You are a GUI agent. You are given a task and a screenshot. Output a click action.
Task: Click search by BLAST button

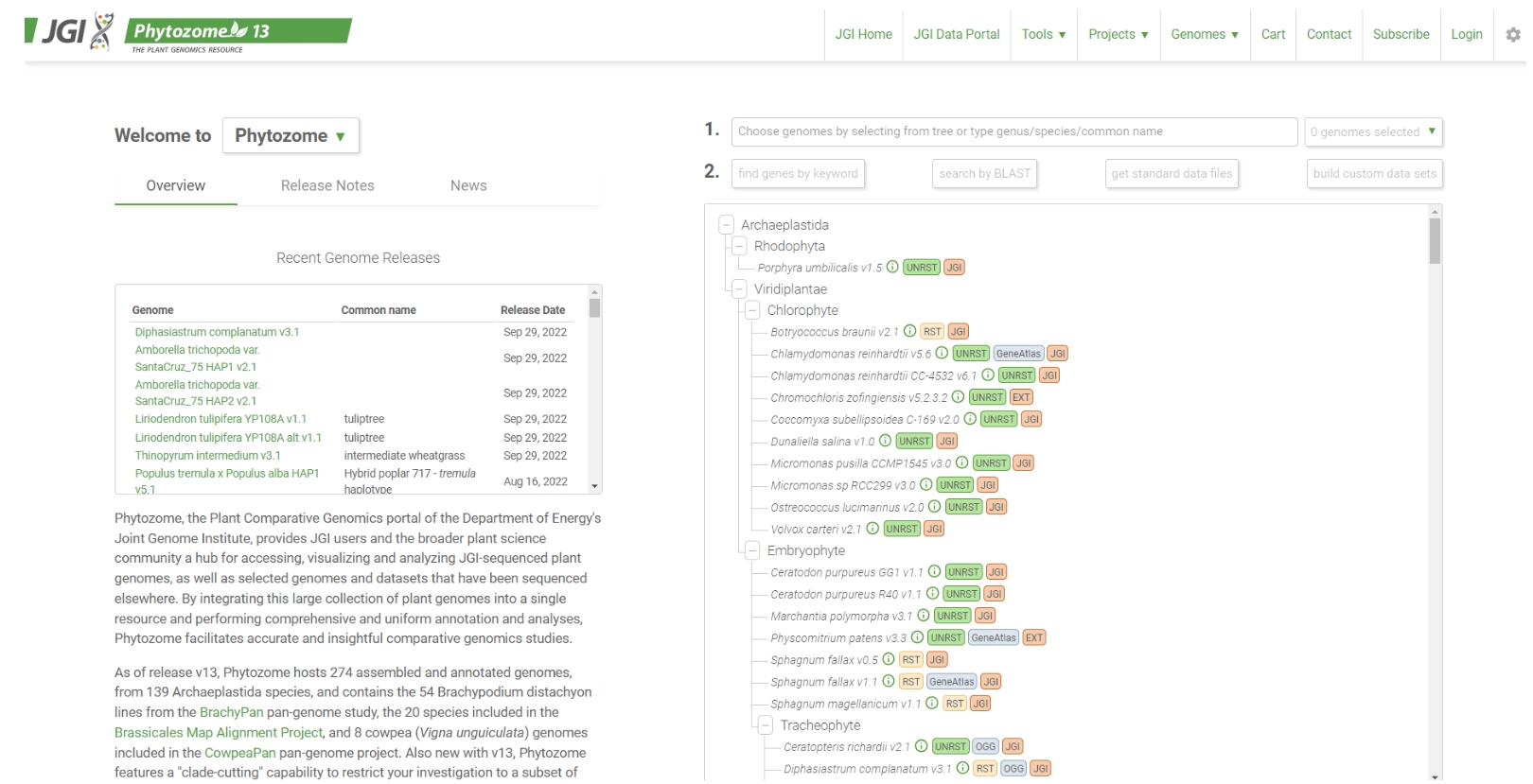(x=984, y=173)
